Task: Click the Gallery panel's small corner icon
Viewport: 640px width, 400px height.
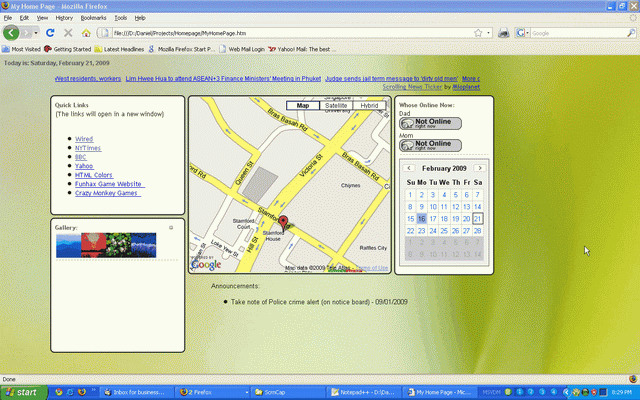Action: (x=171, y=228)
